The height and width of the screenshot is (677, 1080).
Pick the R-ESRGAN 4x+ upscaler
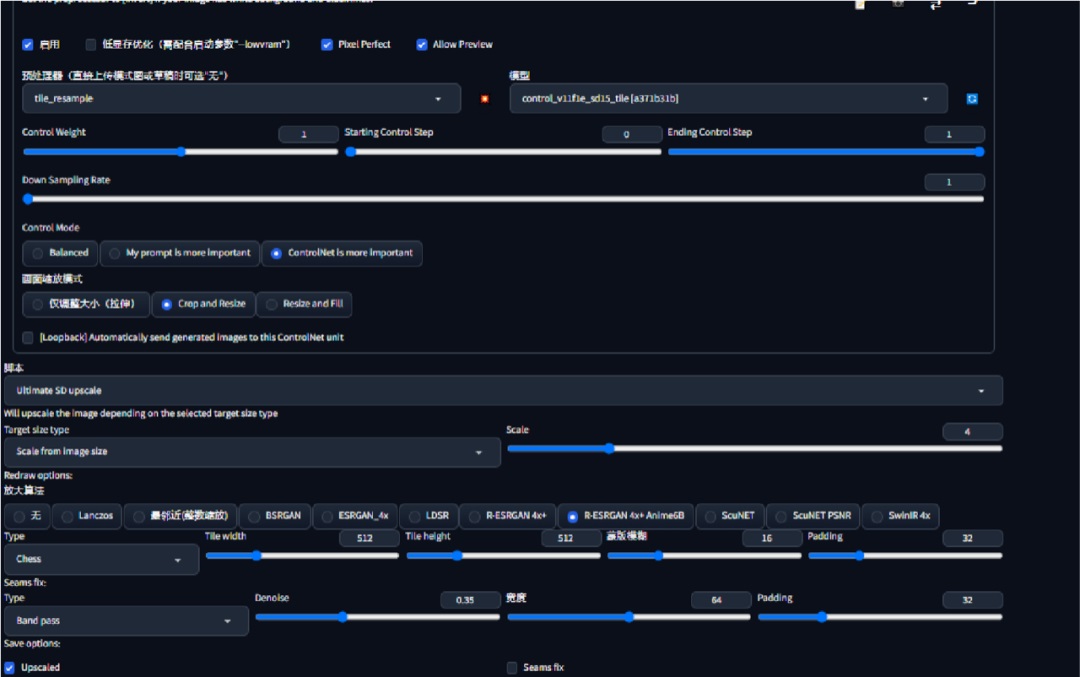508,516
